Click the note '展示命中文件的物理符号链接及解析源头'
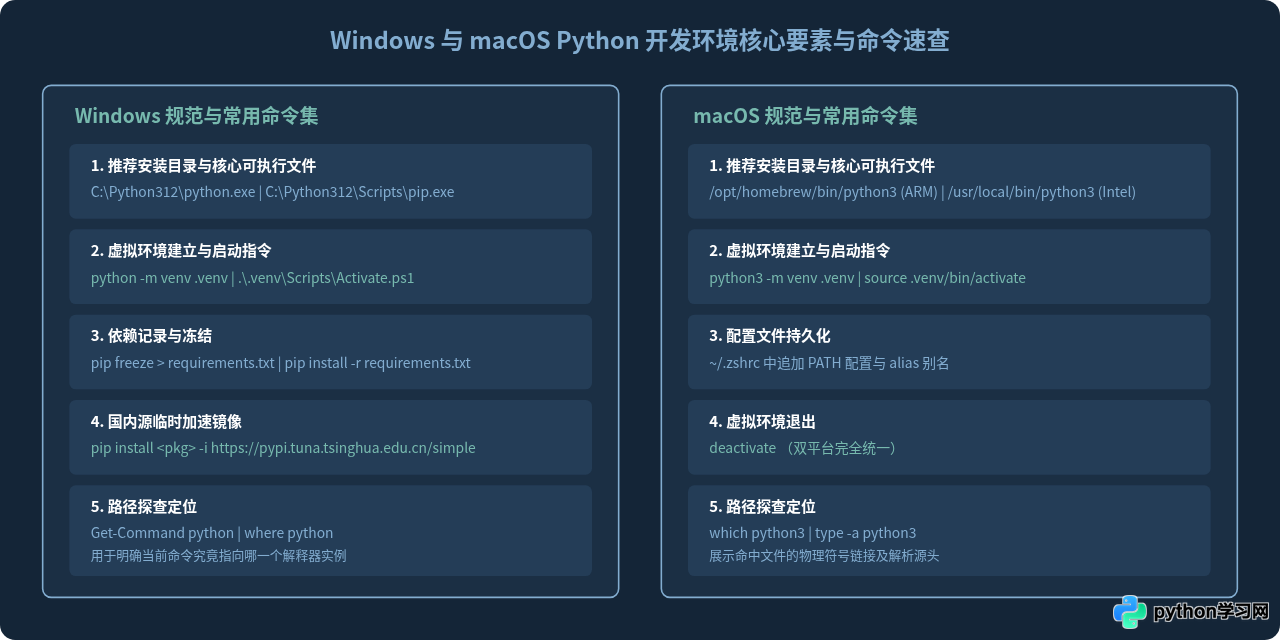The image size is (1280, 640). point(824,556)
